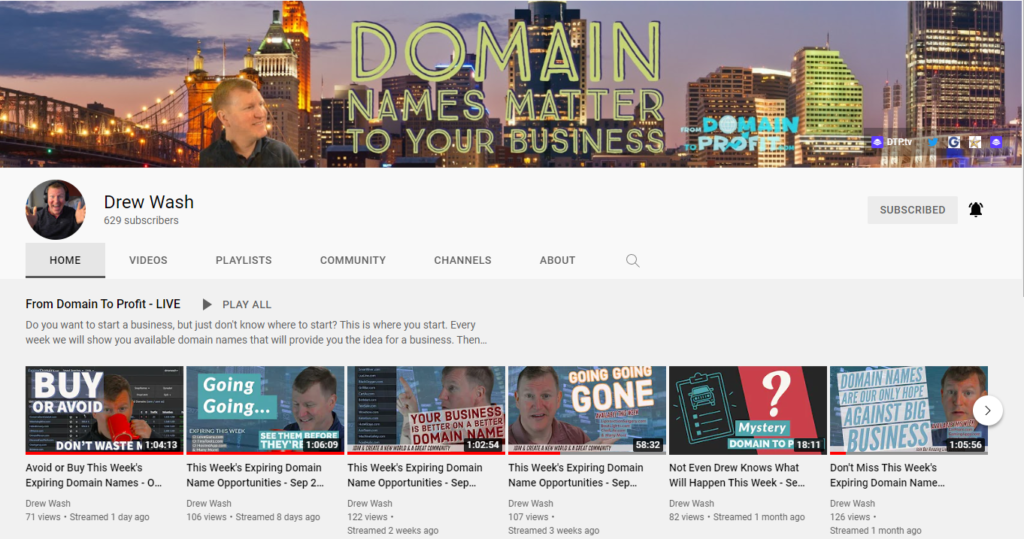The image size is (1024, 539).
Task: Go to the Community tab
Action: pos(353,260)
